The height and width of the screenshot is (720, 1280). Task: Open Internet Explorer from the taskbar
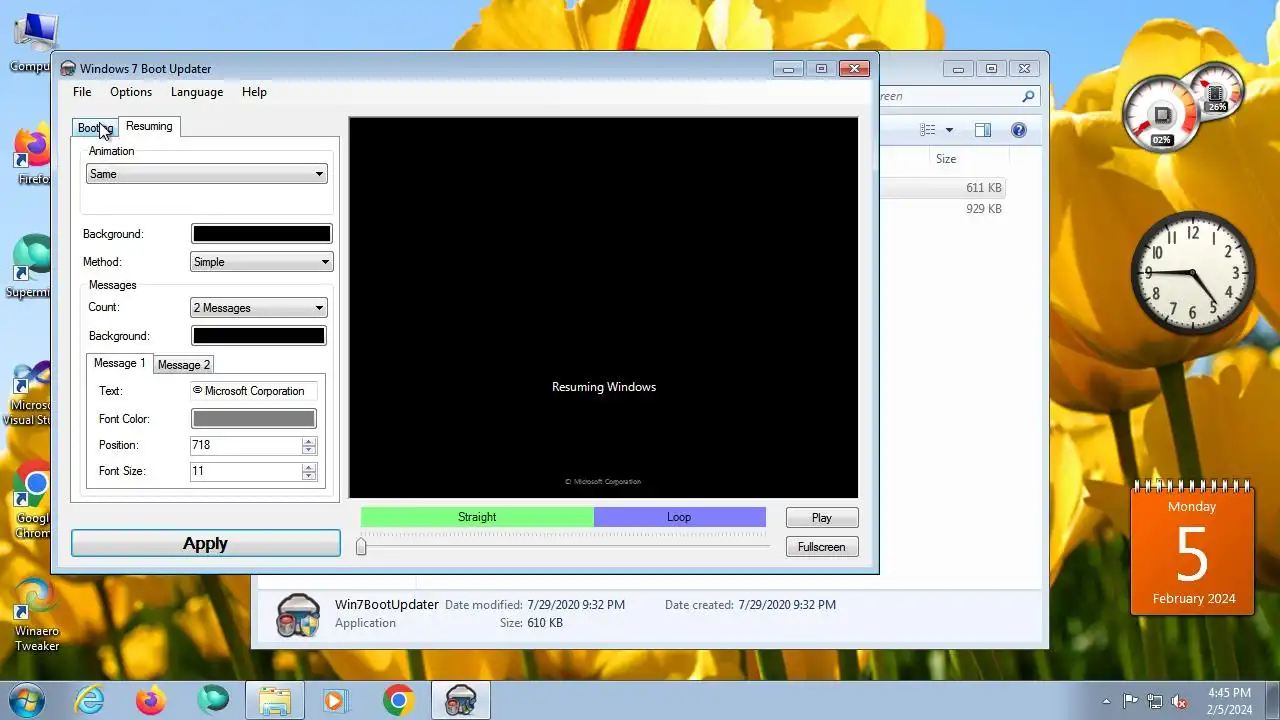tap(90, 701)
